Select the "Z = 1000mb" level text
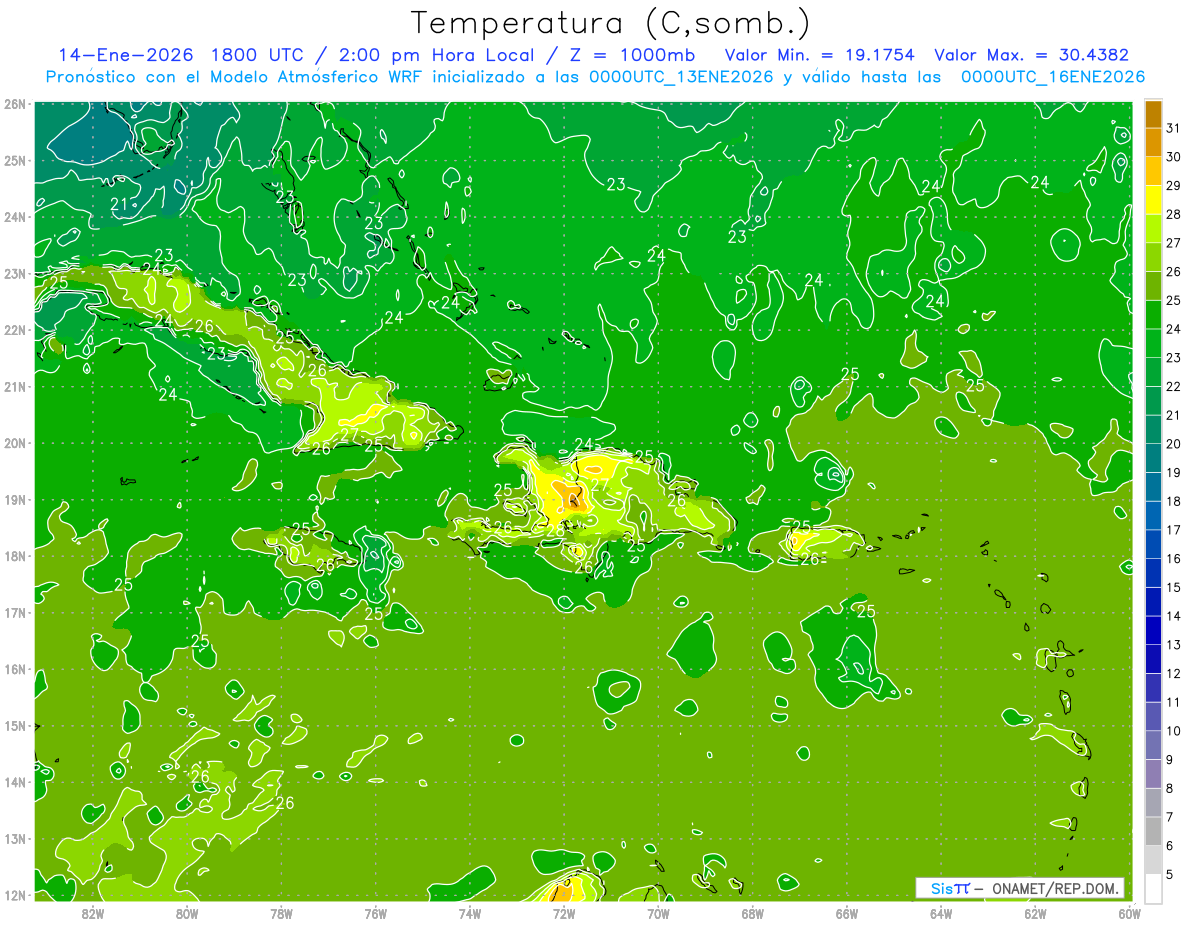The width and height of the screenshot is (1200, 927). click(x=632, y=55)
